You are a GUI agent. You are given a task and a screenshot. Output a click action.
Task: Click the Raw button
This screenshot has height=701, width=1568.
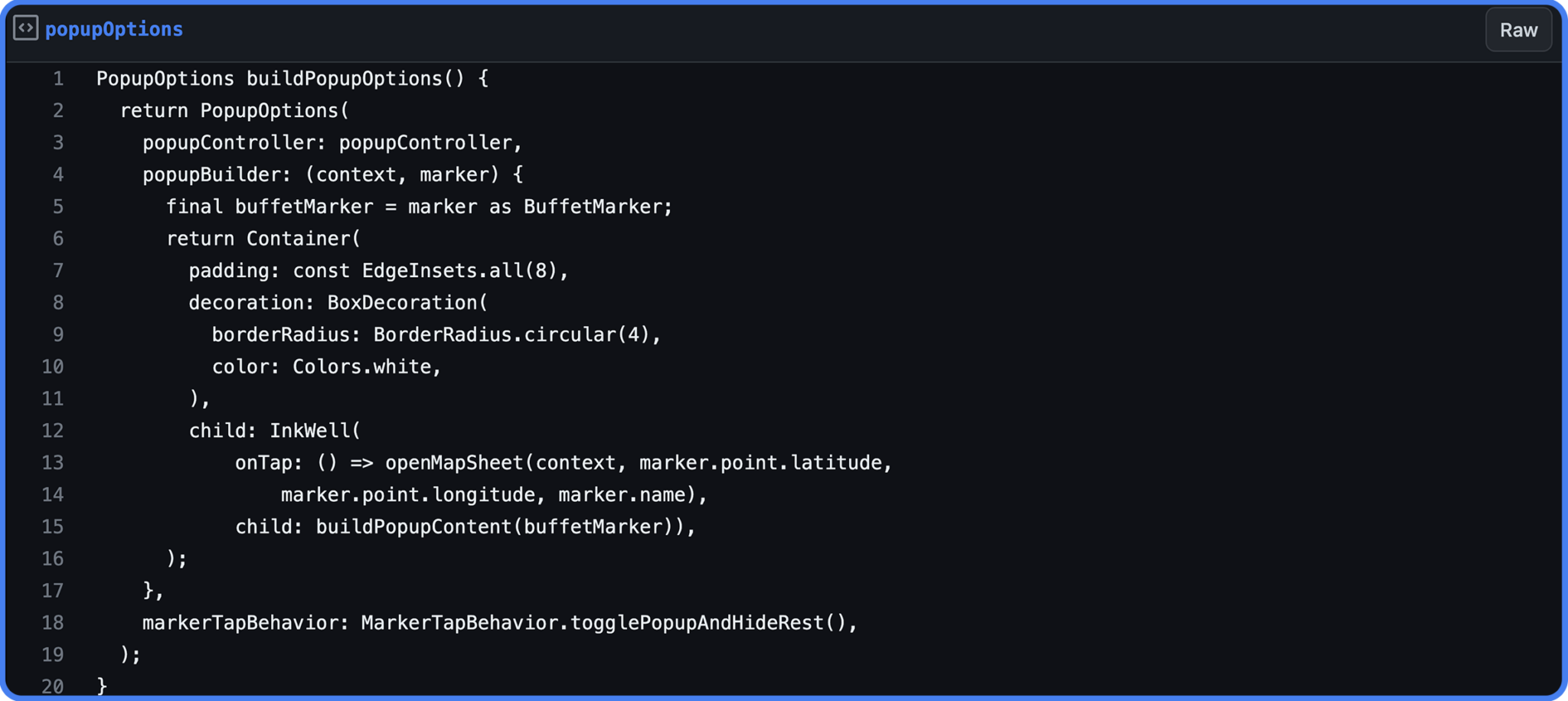tap(1517, 30)
